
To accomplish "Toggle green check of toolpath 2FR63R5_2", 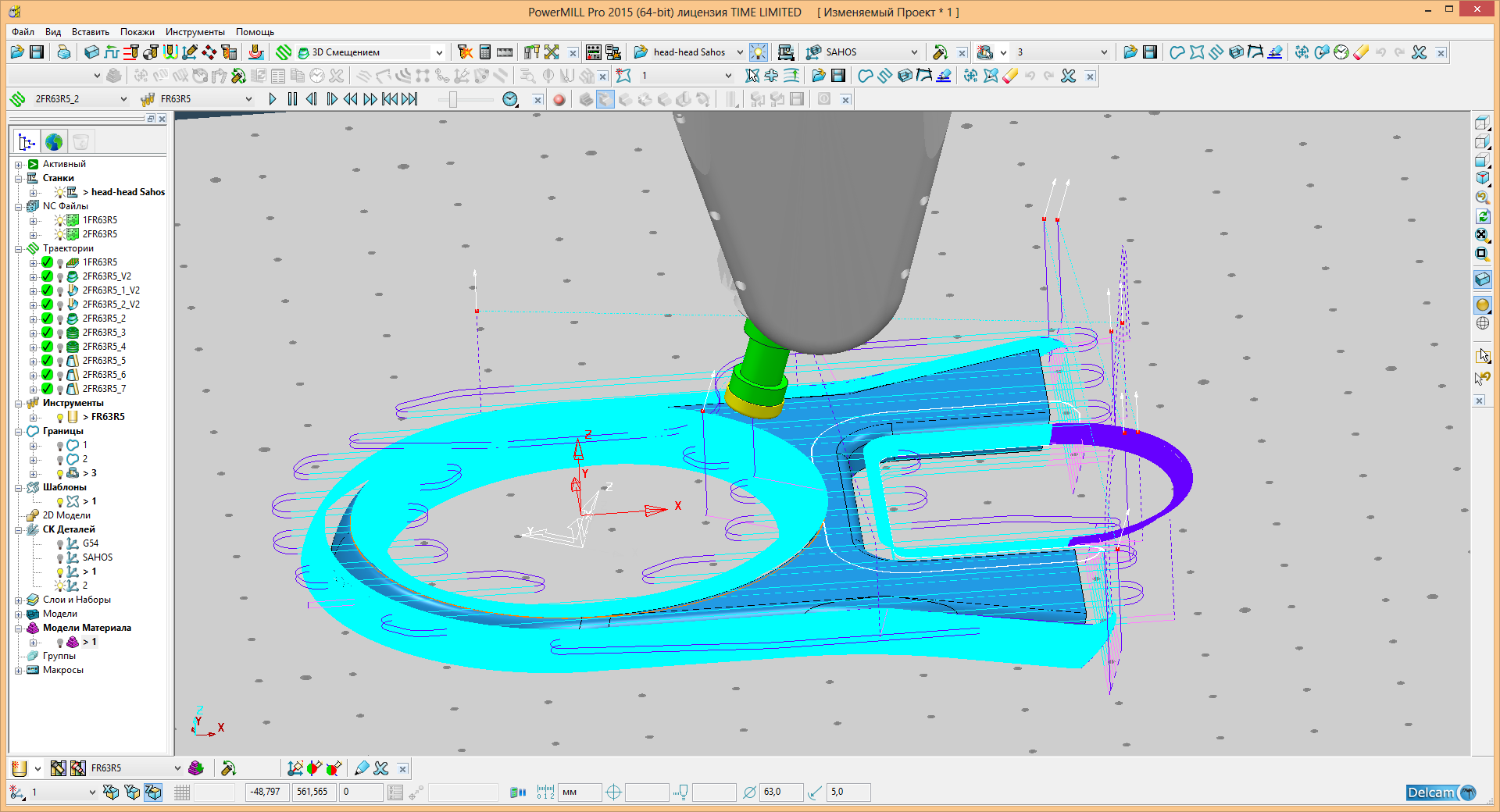I will tap(48, 319).
